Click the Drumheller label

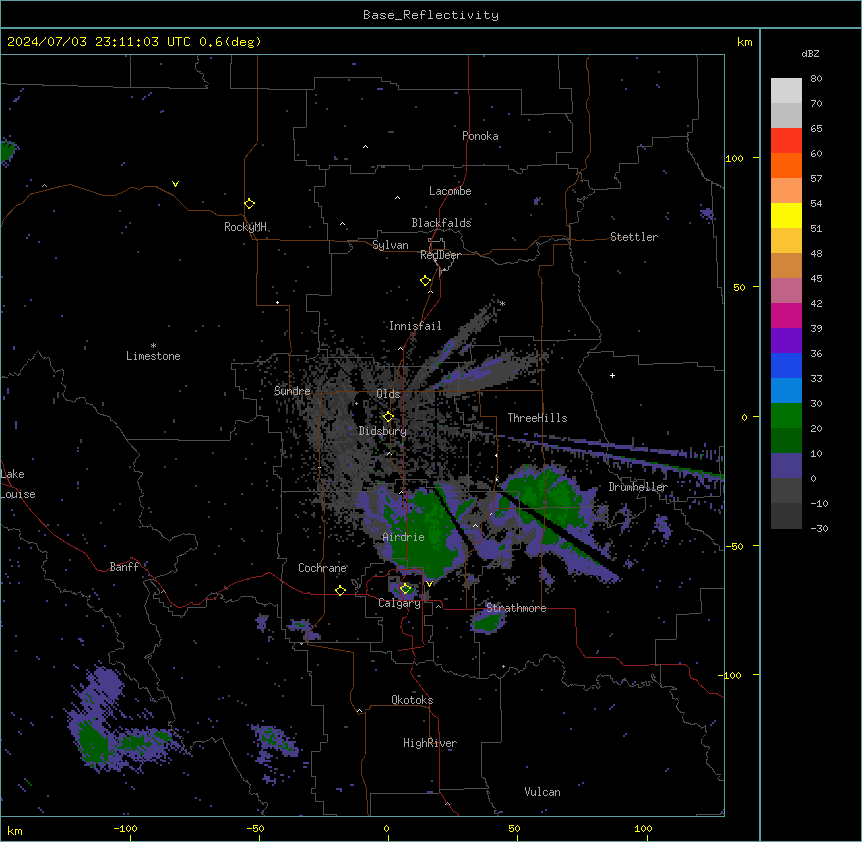[638, 487]
